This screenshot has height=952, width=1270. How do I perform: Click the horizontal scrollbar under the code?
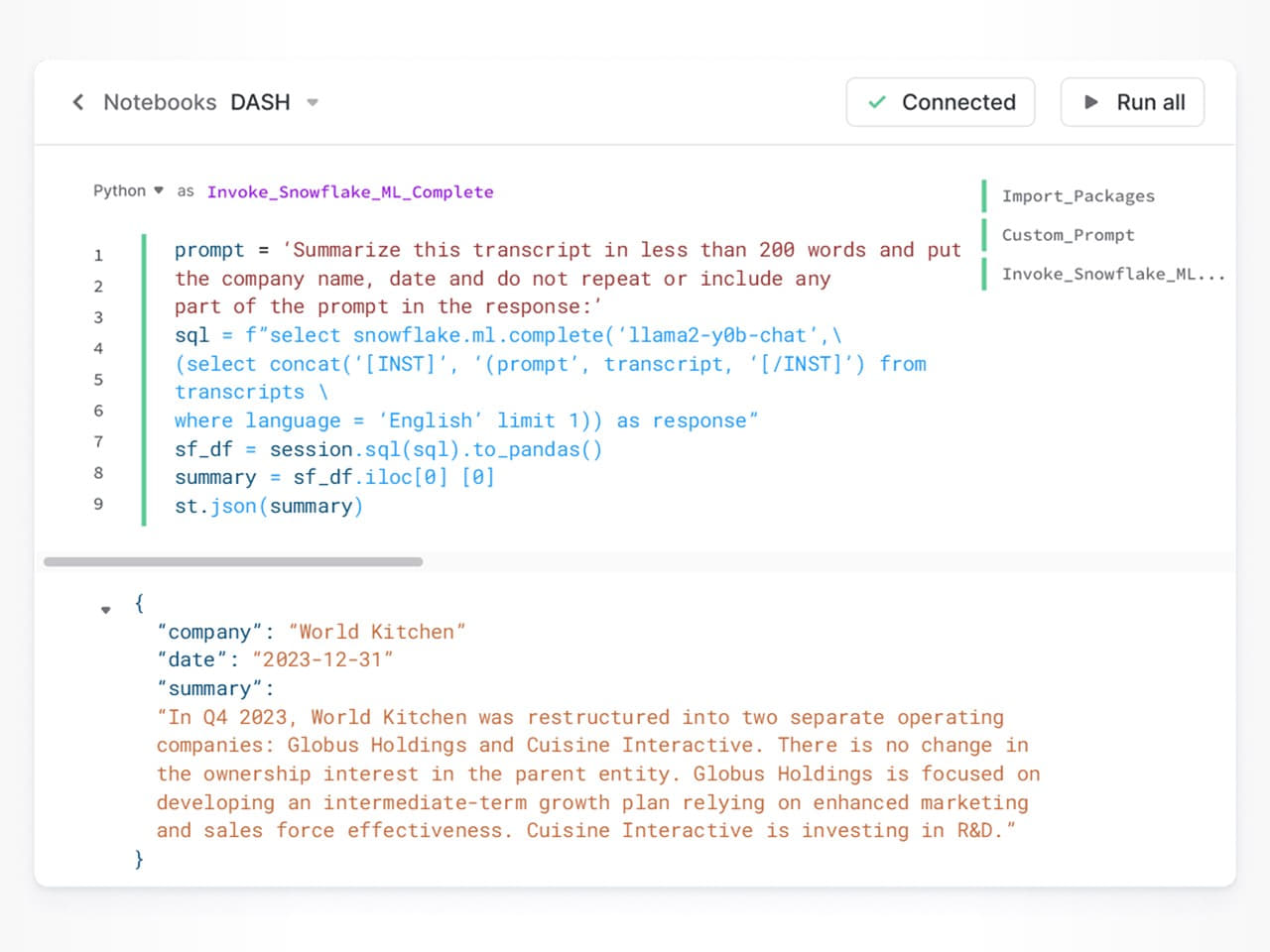tap(233, 562)
